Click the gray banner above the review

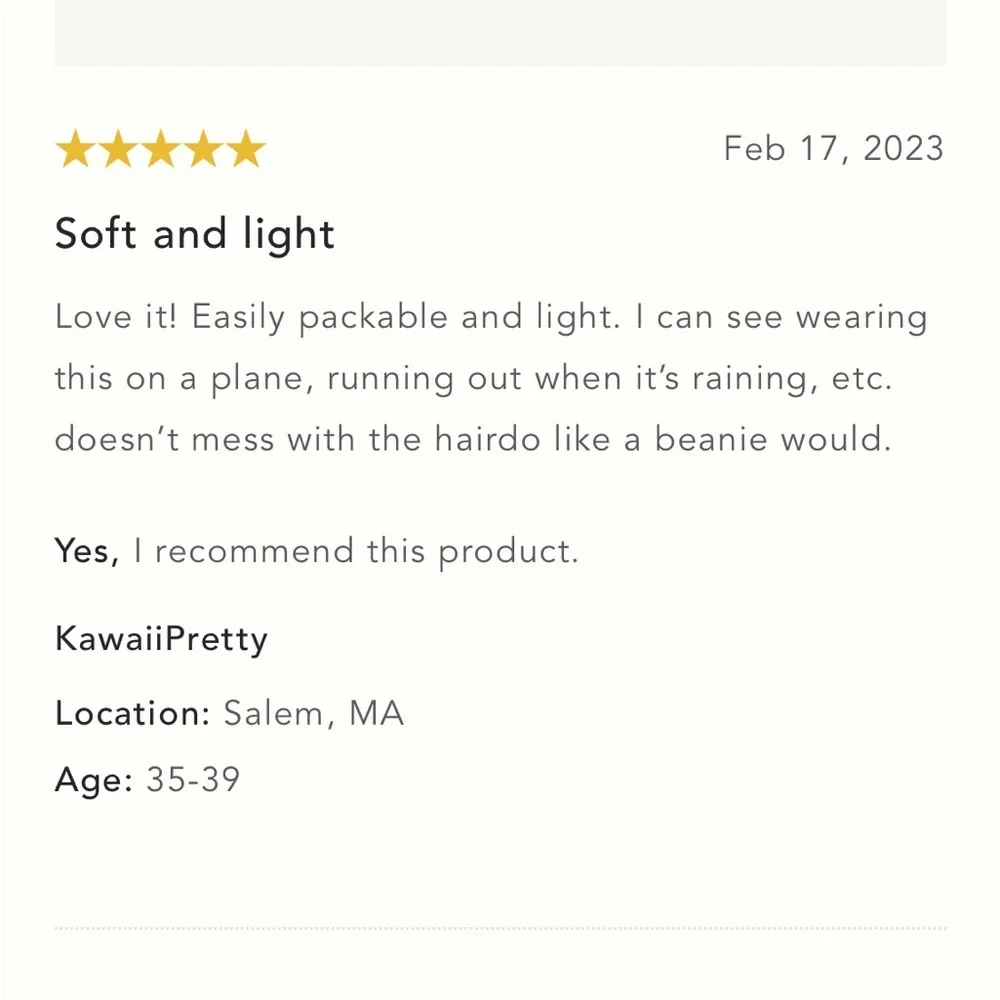pos(501,32)
